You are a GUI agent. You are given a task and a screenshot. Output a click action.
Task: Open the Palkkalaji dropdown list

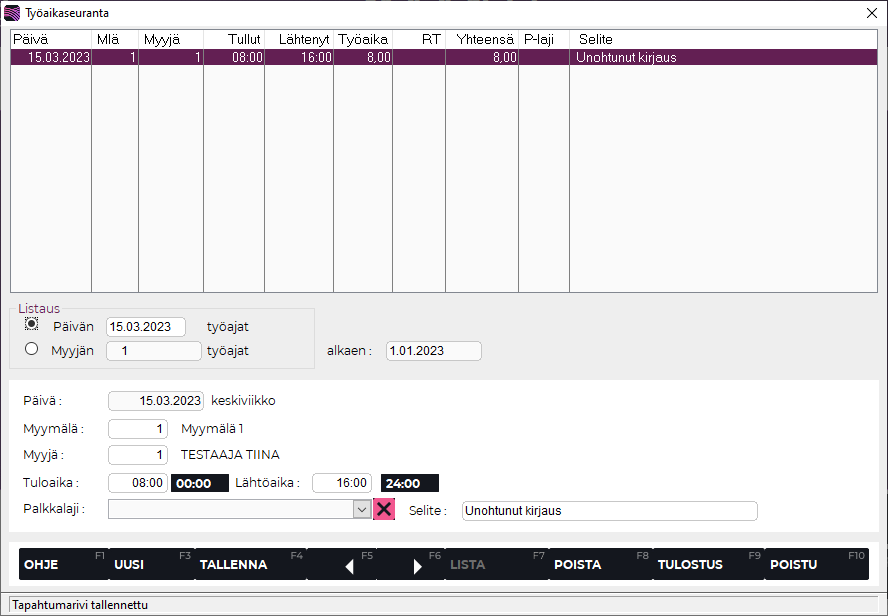[x=362, y=510]
